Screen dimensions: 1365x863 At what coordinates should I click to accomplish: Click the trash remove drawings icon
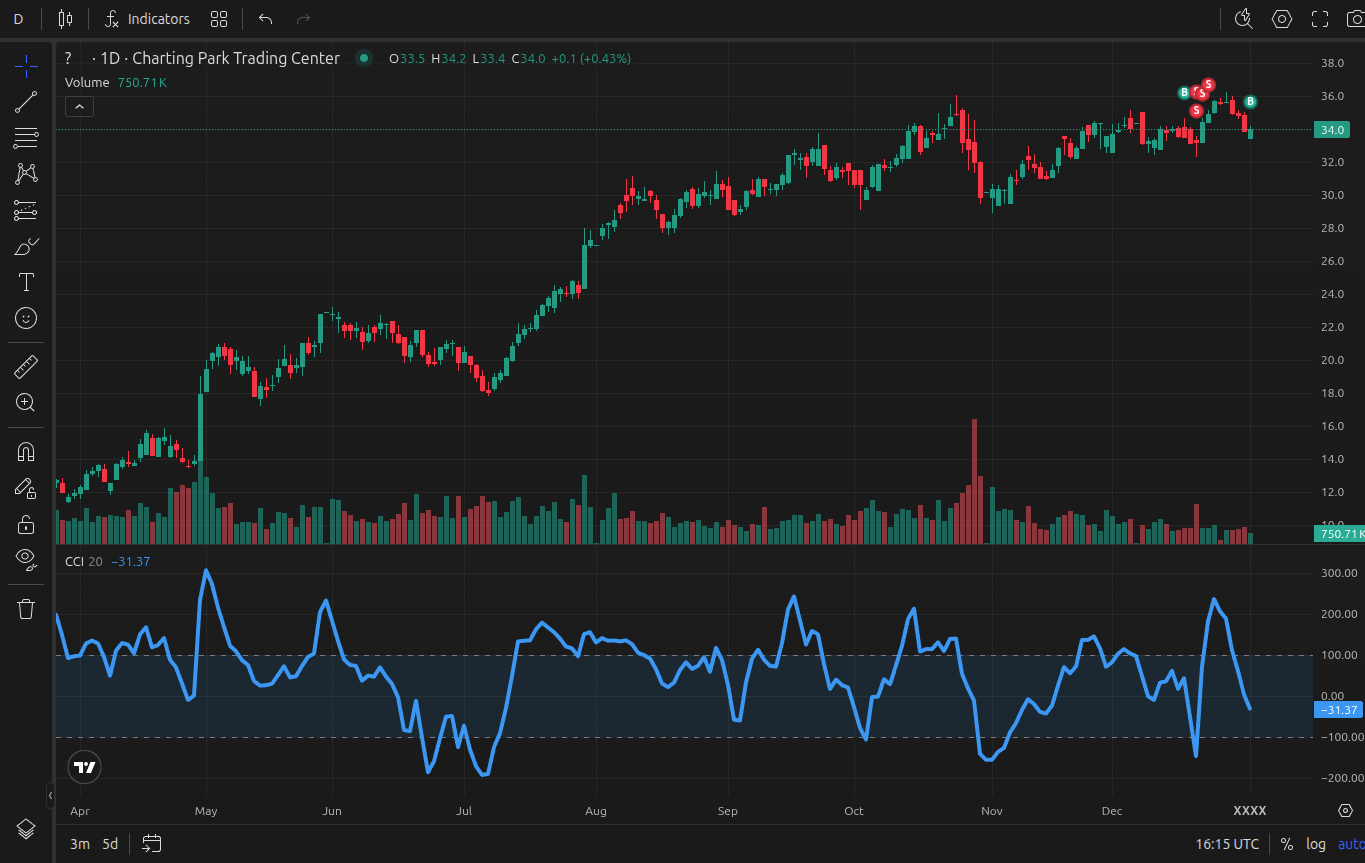coord(26,608)
